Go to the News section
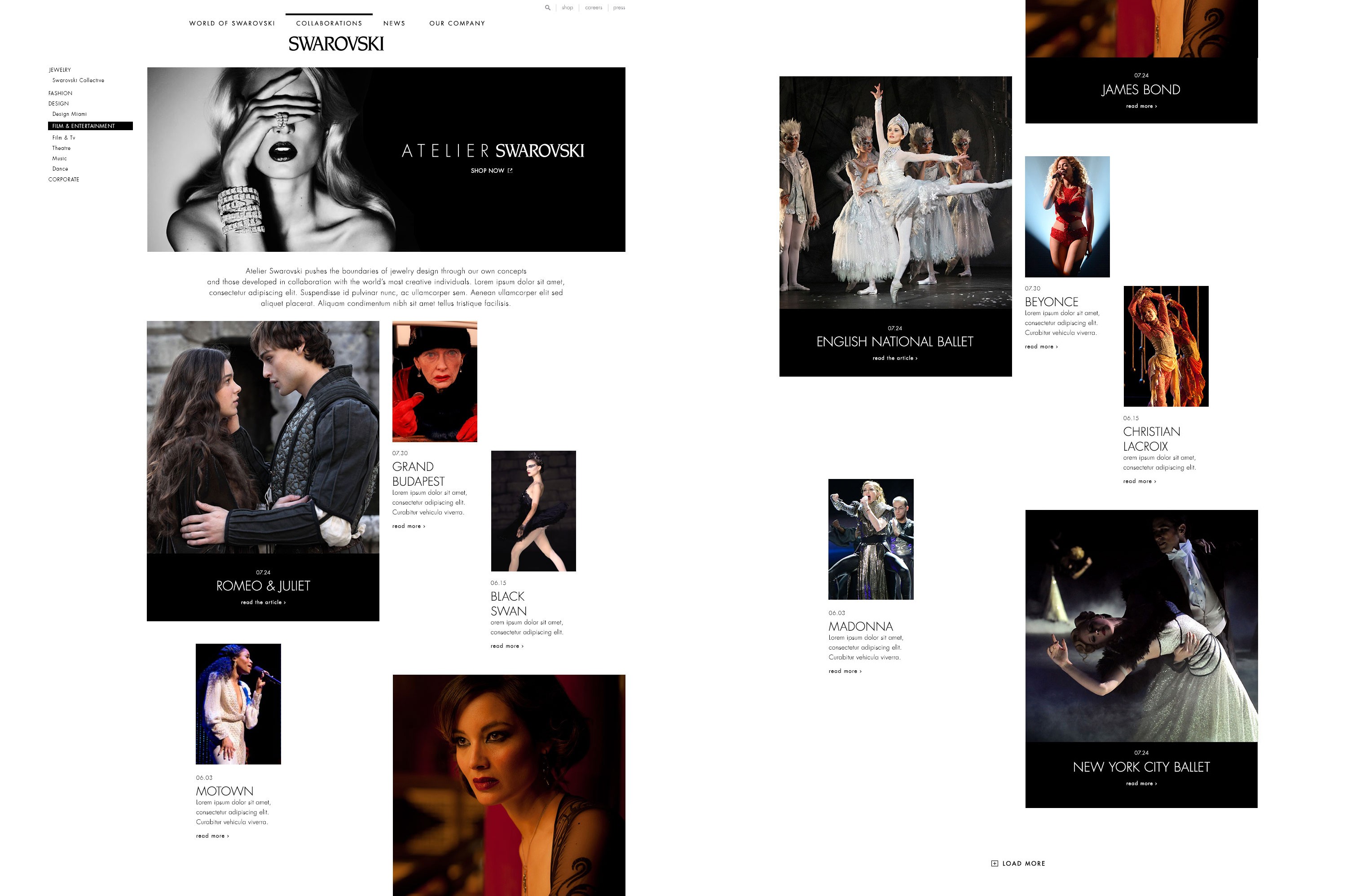 (394, 23)
